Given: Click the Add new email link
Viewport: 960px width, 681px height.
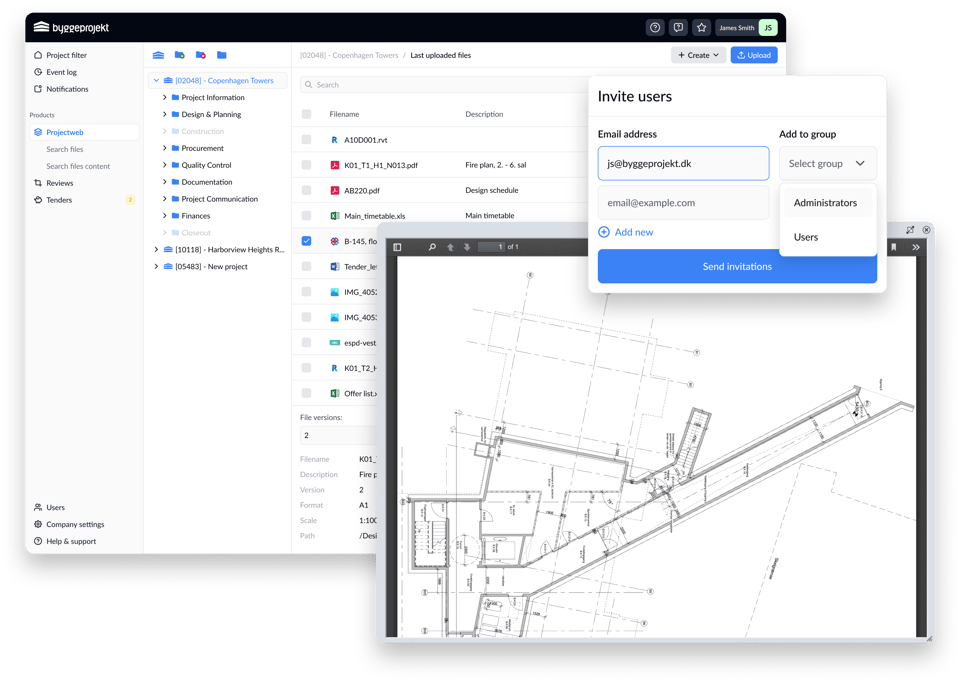Looking at the screenshot, I should coord(633,232).
